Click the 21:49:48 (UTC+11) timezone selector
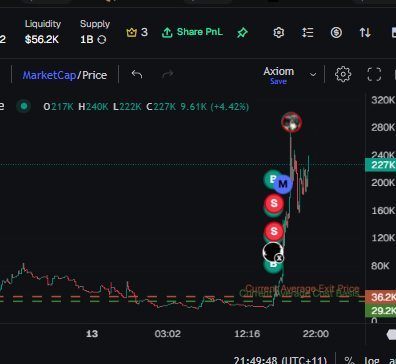Screen dimensions: 396x364 [280, 360]
